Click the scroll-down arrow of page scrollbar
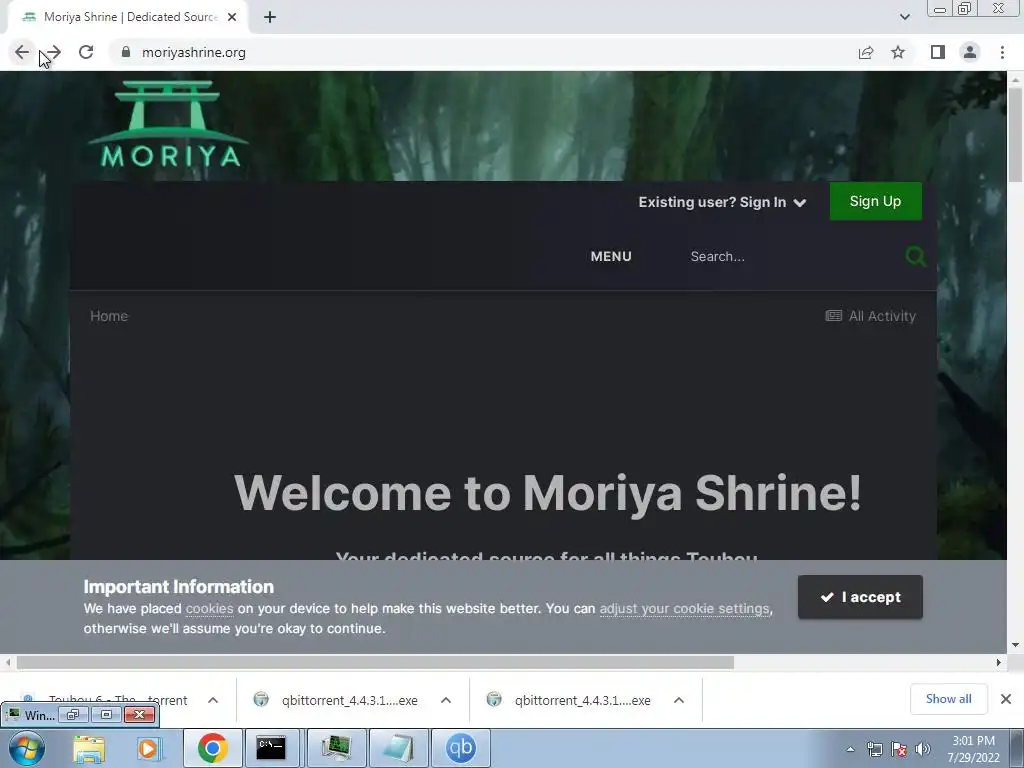 [1016, 645]
